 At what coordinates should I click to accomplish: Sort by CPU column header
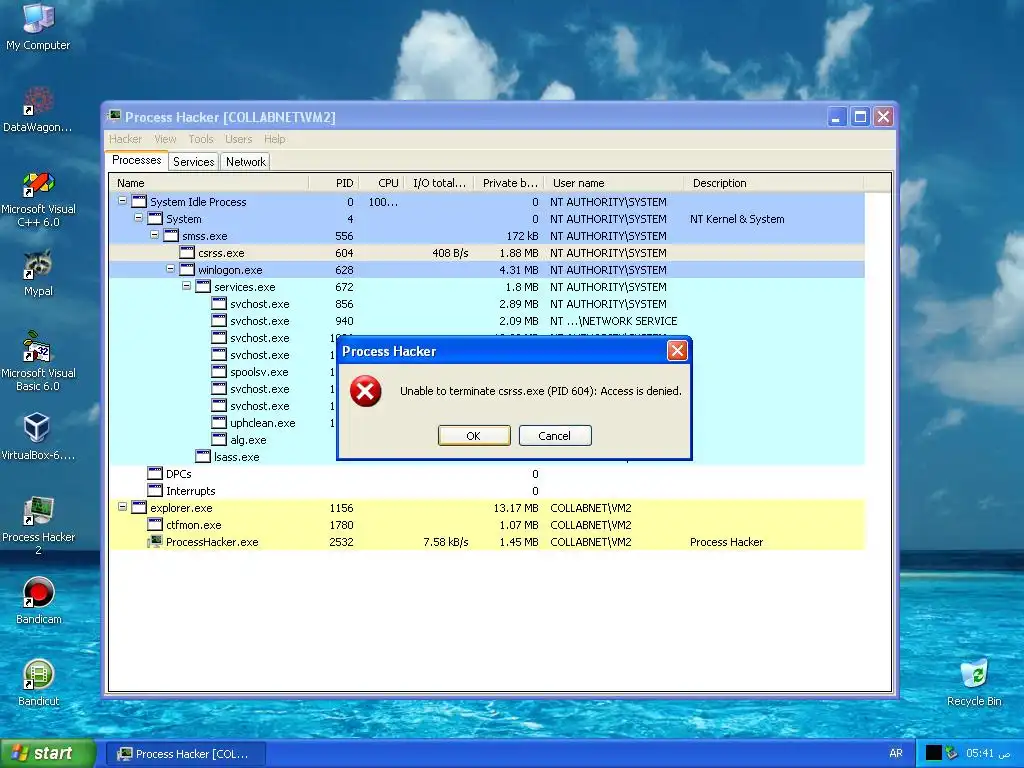(381, 183)
